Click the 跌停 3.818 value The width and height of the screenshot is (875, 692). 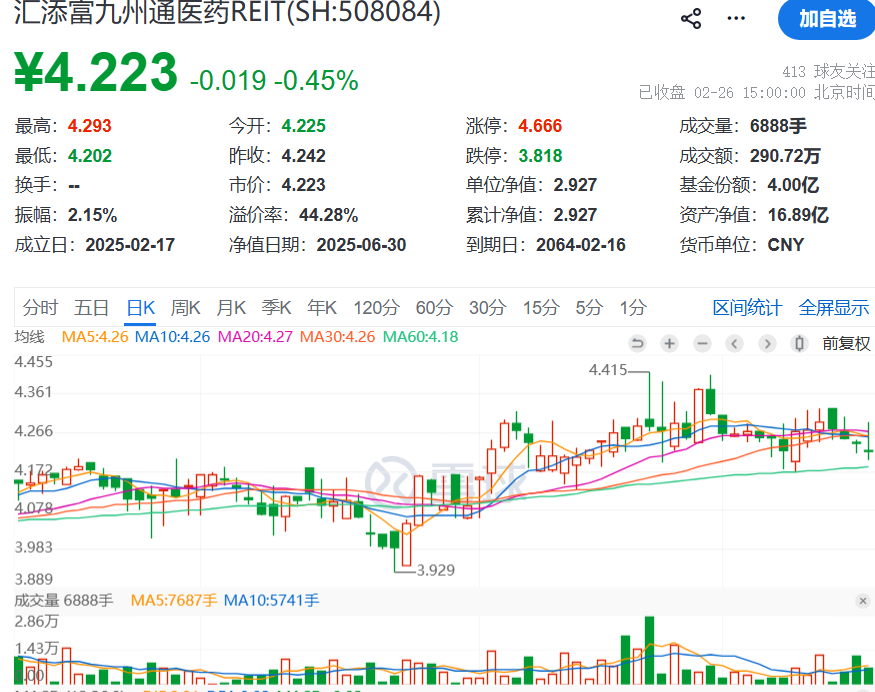coord(540,156)
